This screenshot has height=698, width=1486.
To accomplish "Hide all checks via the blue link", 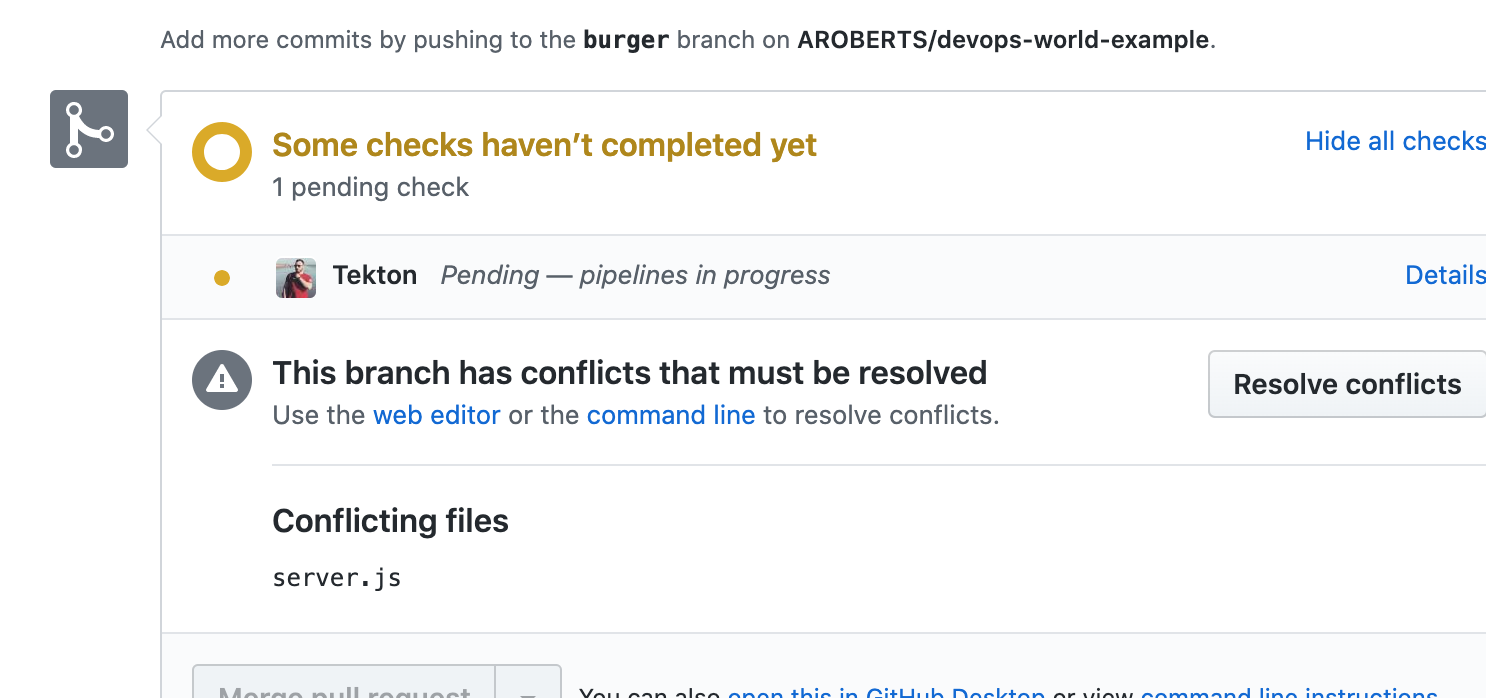I will 1394,141.
